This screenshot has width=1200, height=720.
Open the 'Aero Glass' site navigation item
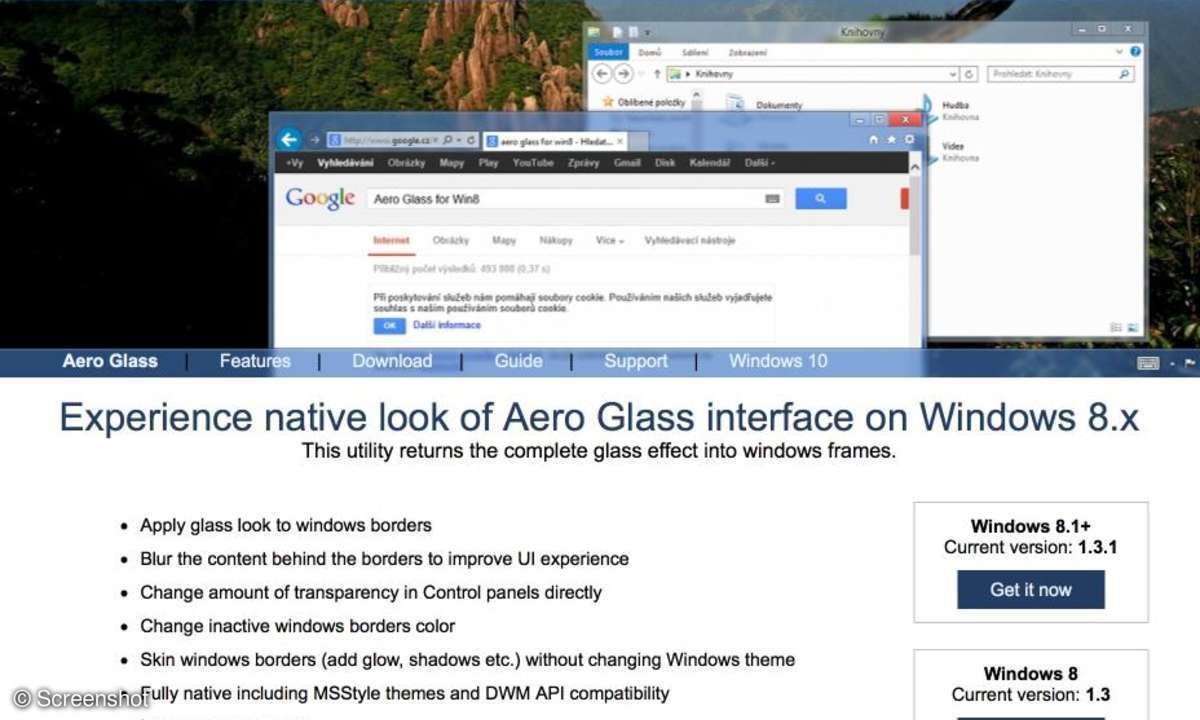tap(110, 361)
